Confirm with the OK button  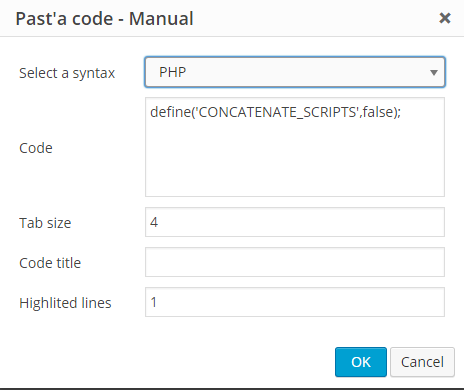[361, 362]
